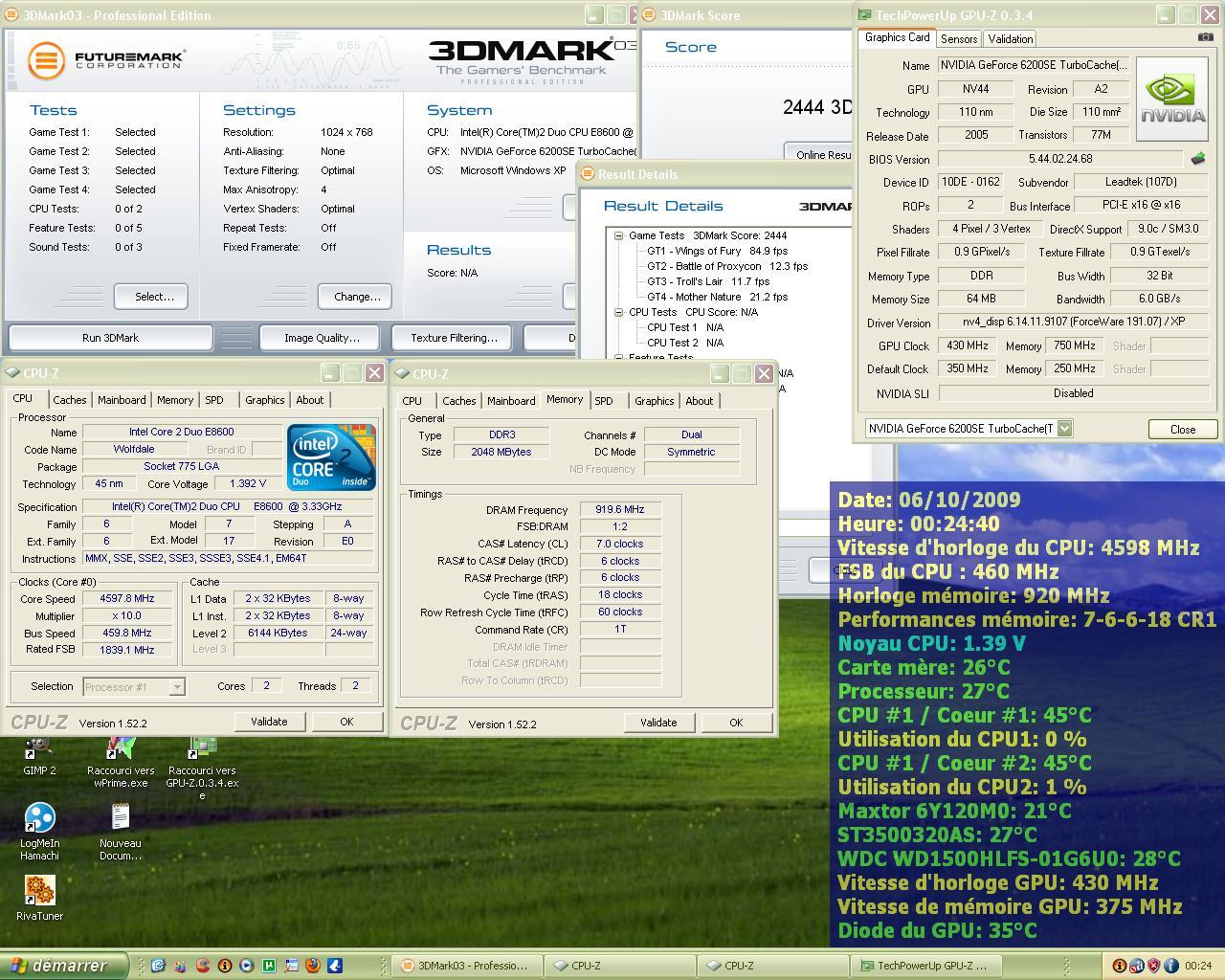
Task: Click GPU-Z title bar icon
Action: click(x=864, y=15)
